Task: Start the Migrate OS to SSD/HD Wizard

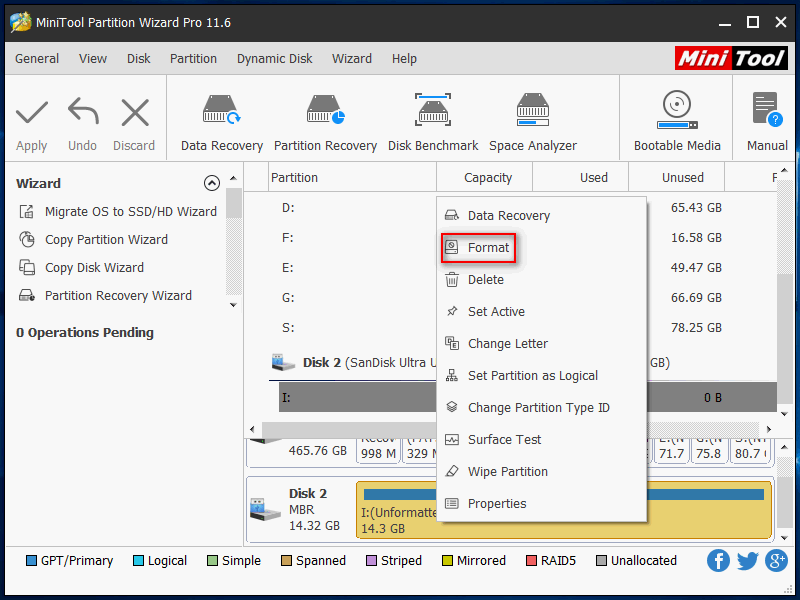Action: coord(130,212)
